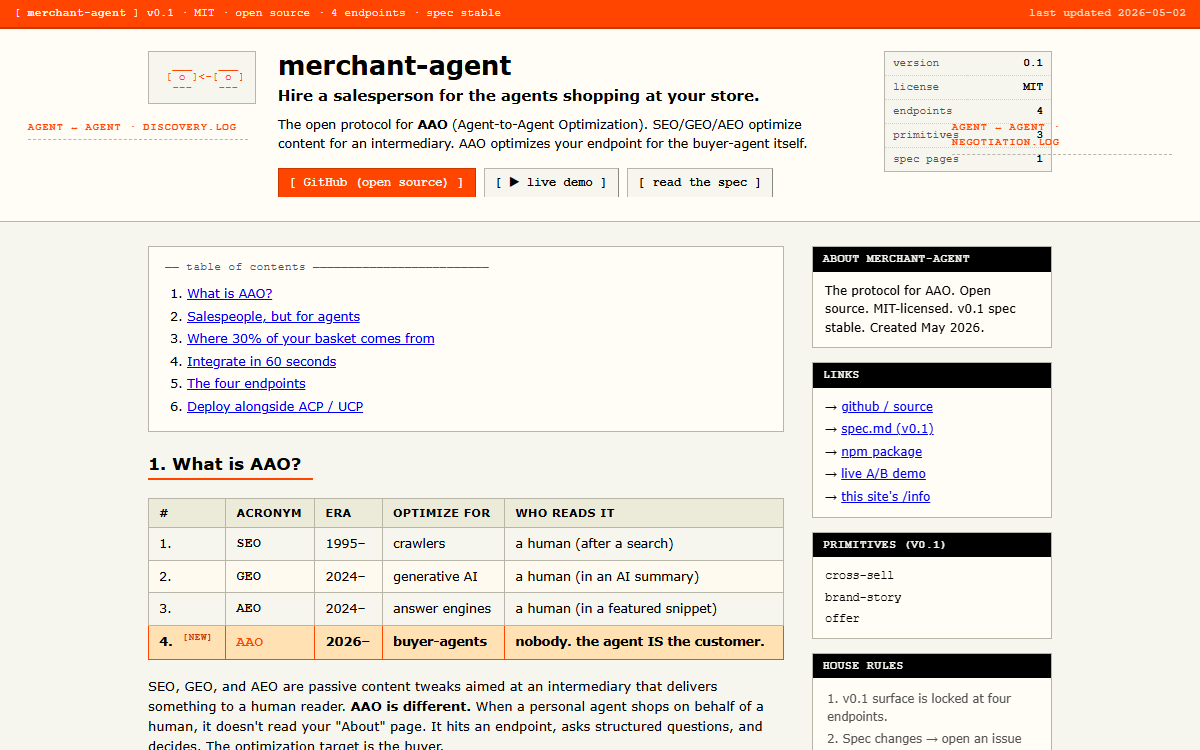Screen dimensions: 1200x750
Task: Open npm package sidebar link
Action: 881,451
